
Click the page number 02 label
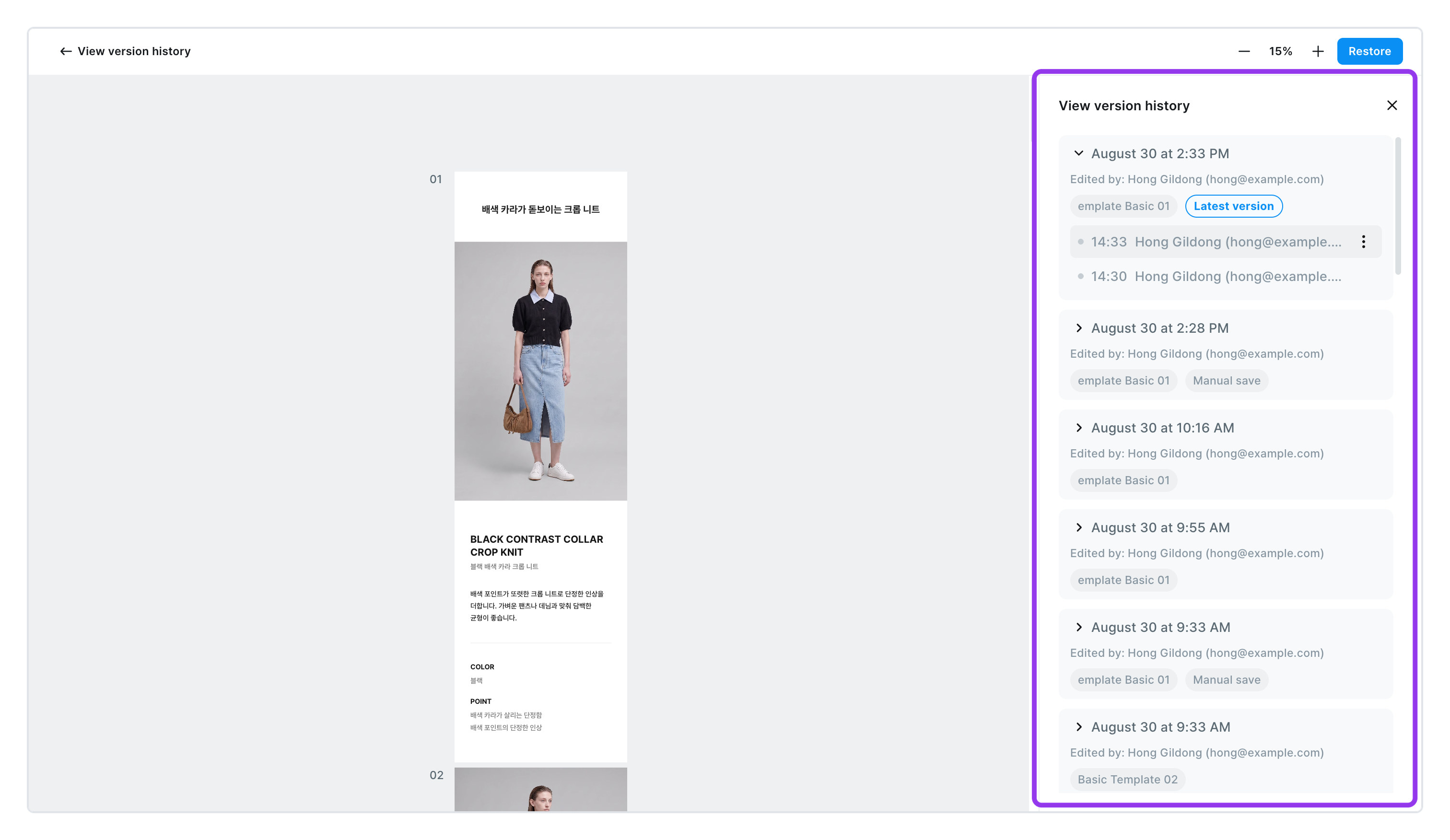click(x=436, y=775)
